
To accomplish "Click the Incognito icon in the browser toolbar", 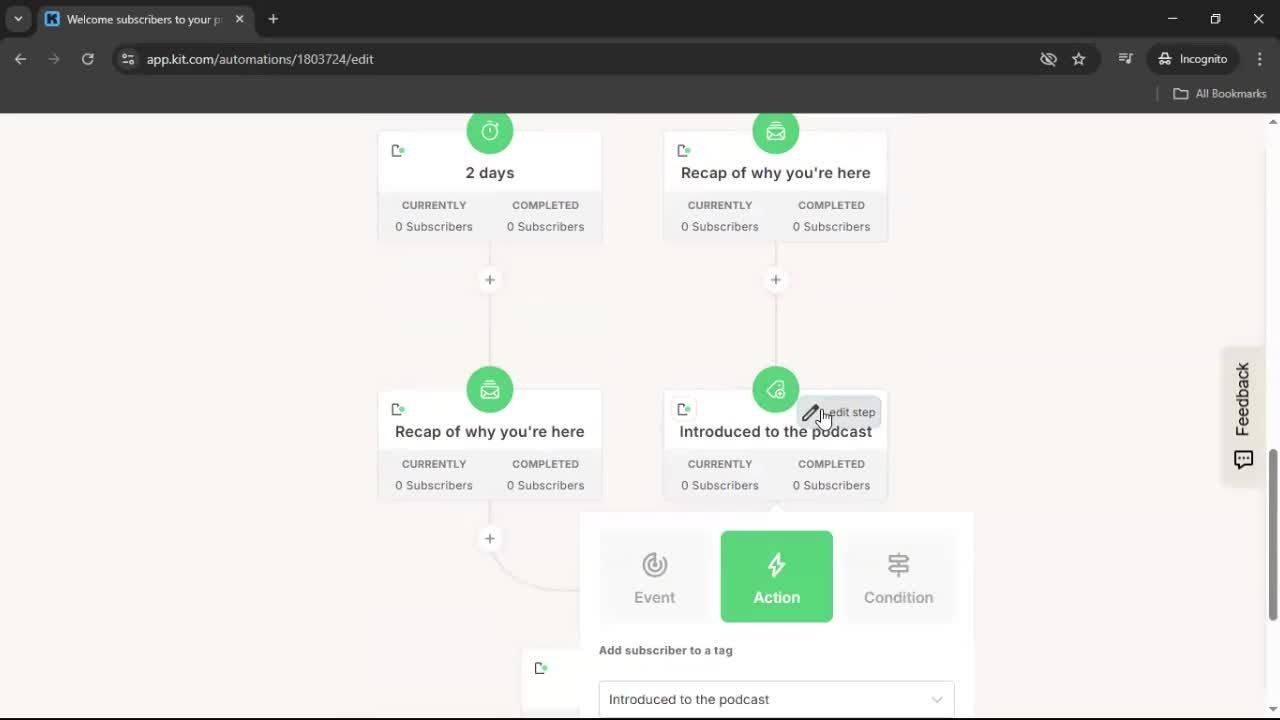I will pos(1166,58).
